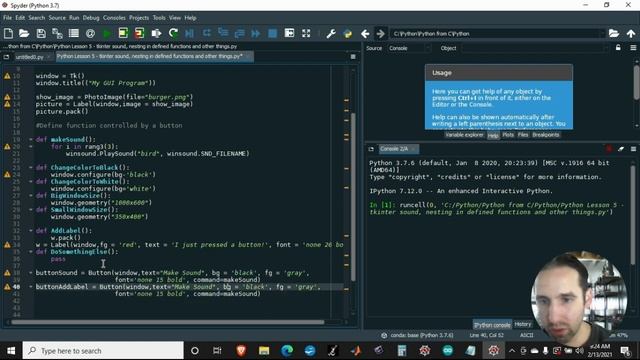Run file with green play icon
Image resolution: width=640 pixels, height=360 pixels.
pyautogui.click(x=107, y=33)
